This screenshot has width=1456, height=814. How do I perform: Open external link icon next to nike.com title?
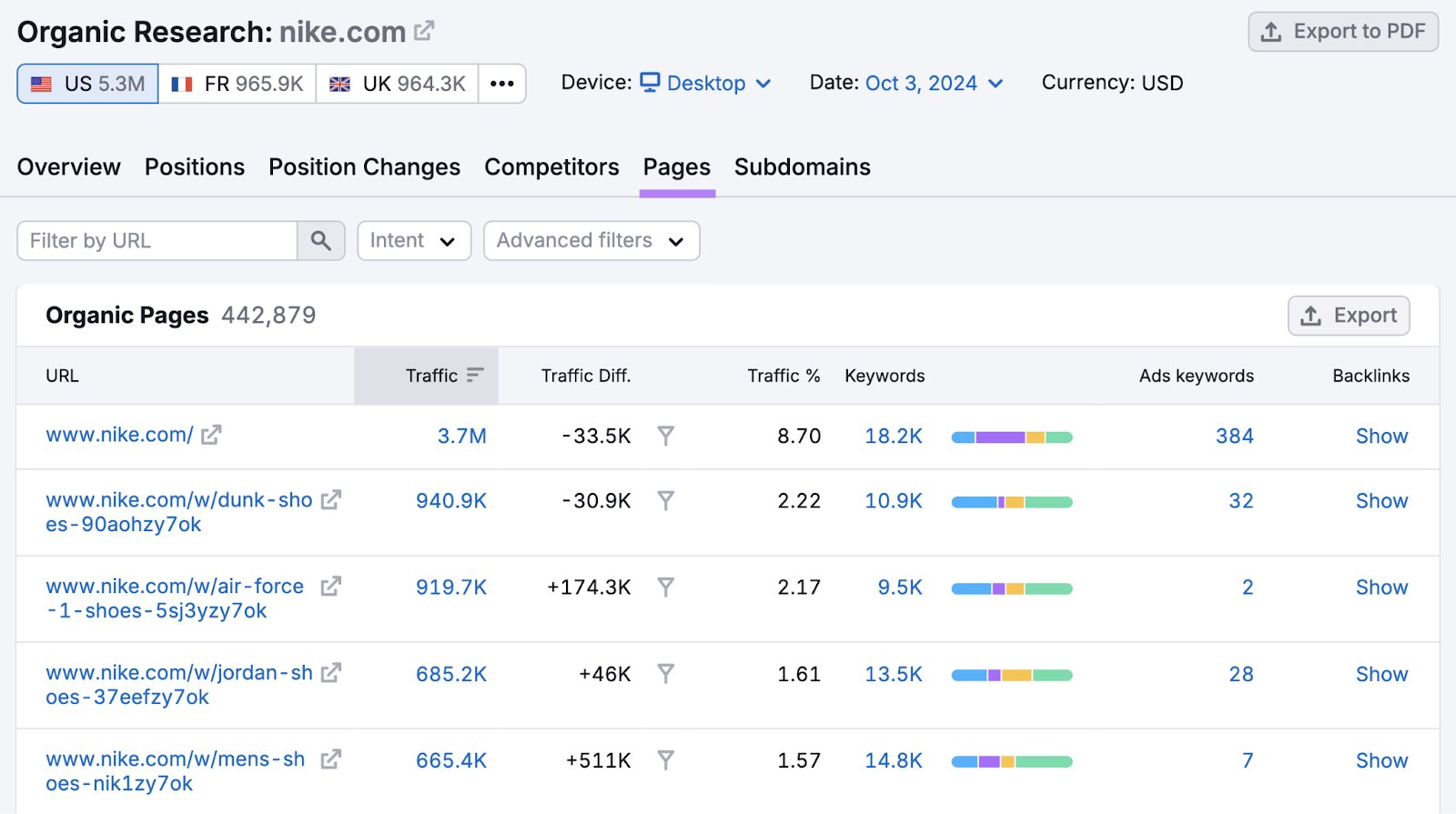point(424,32)
